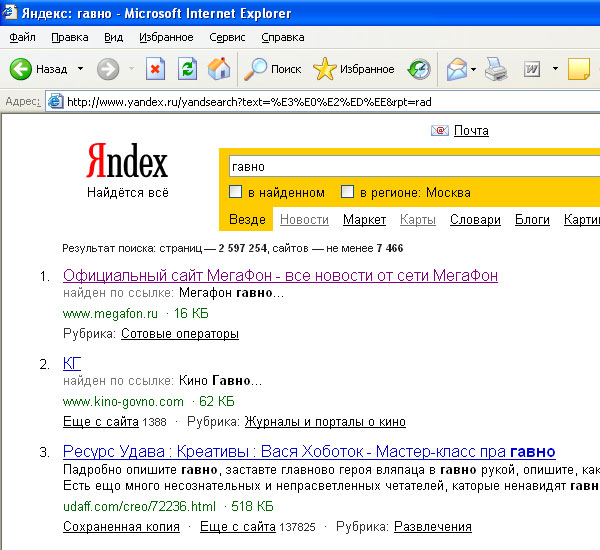Switch to the Словари tab
The image size is (600, 550).
475,220
